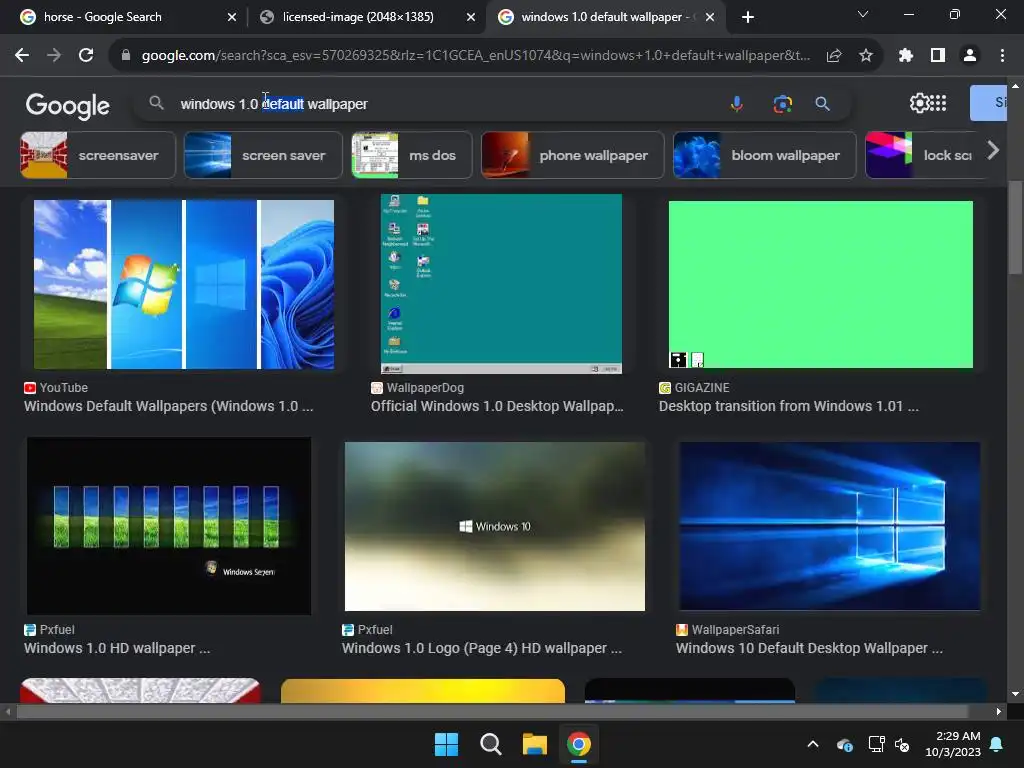Show hidden system tray icons
The height and width of the screenshot is (768, 1024).
coord(813,744)
